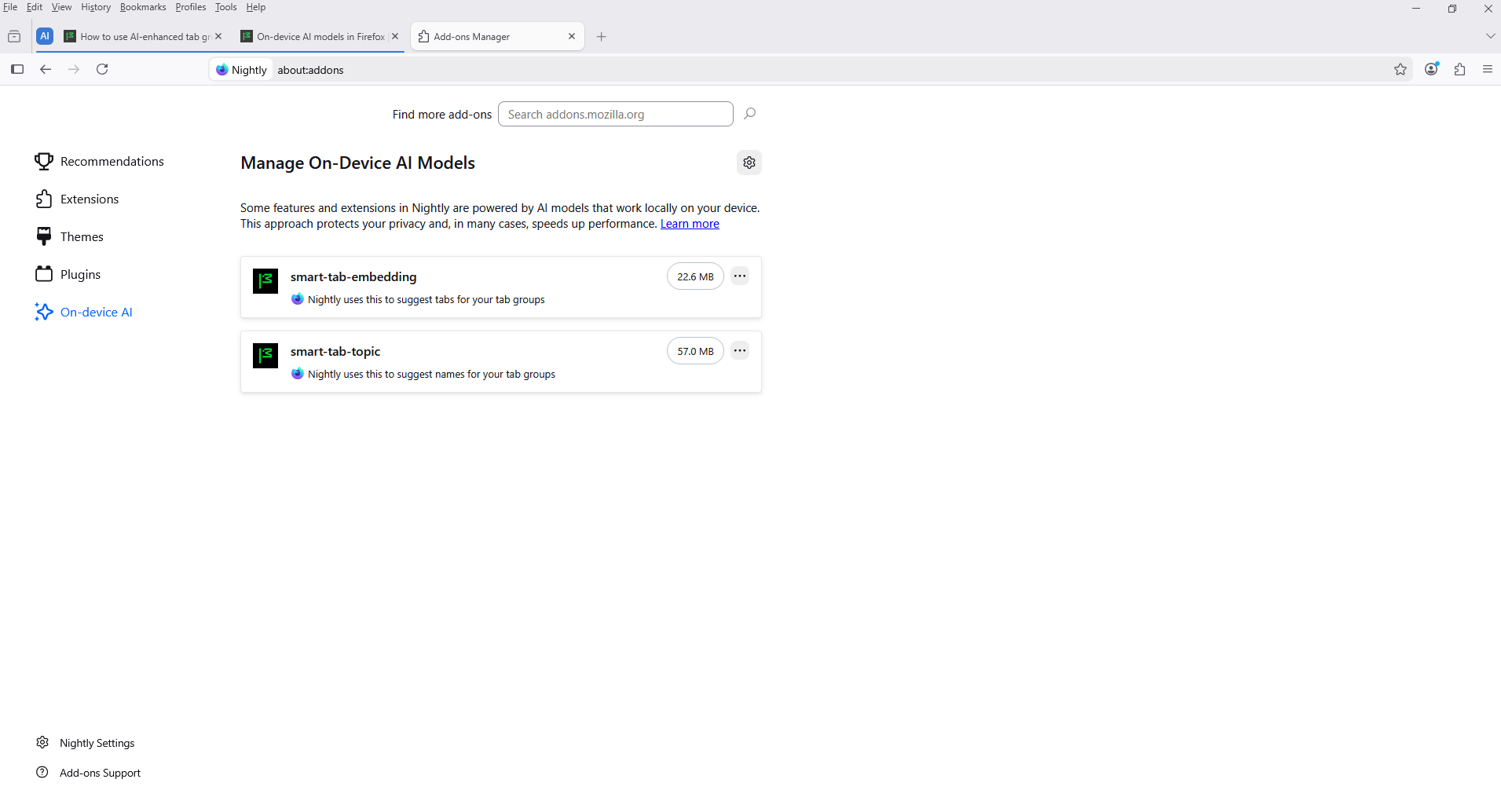Image resolution: width=1501 pixels, height=812 pixels.
Task: Open the Firefox account icon in toolbar
Action: tap(1431, 69)
